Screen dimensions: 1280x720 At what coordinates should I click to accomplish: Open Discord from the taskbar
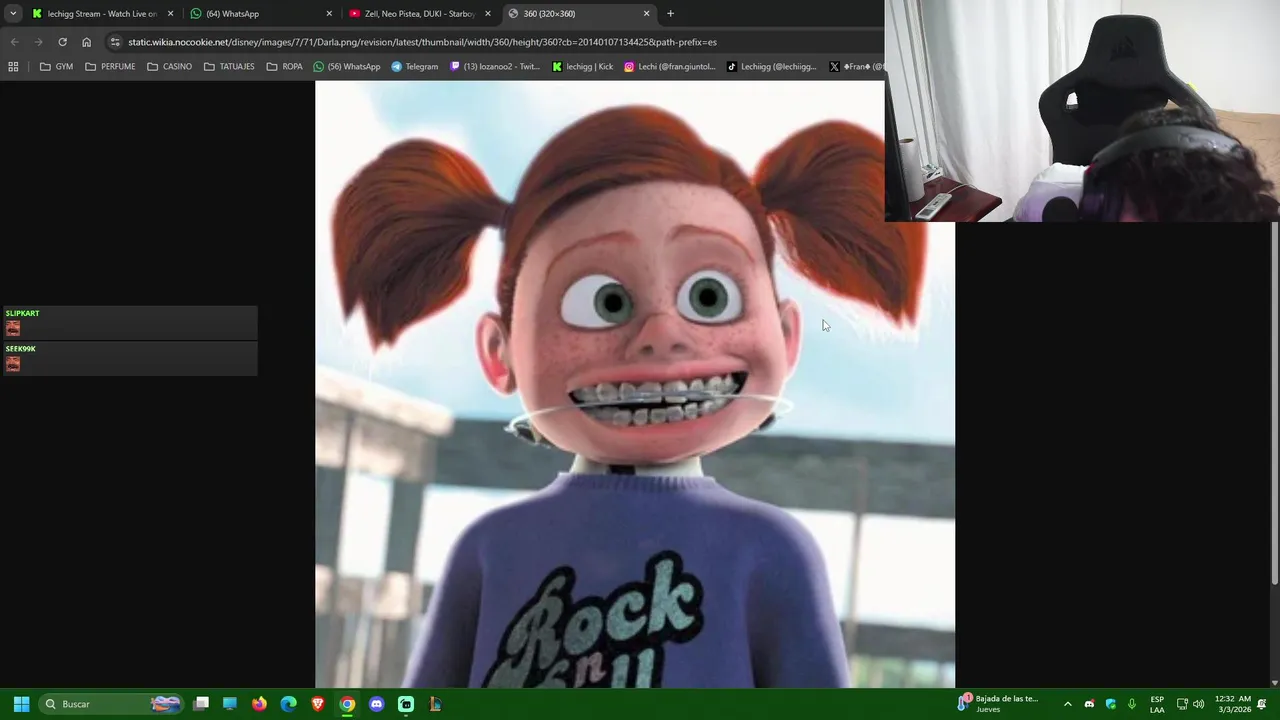pyautogui.click(x=376, y=704)
